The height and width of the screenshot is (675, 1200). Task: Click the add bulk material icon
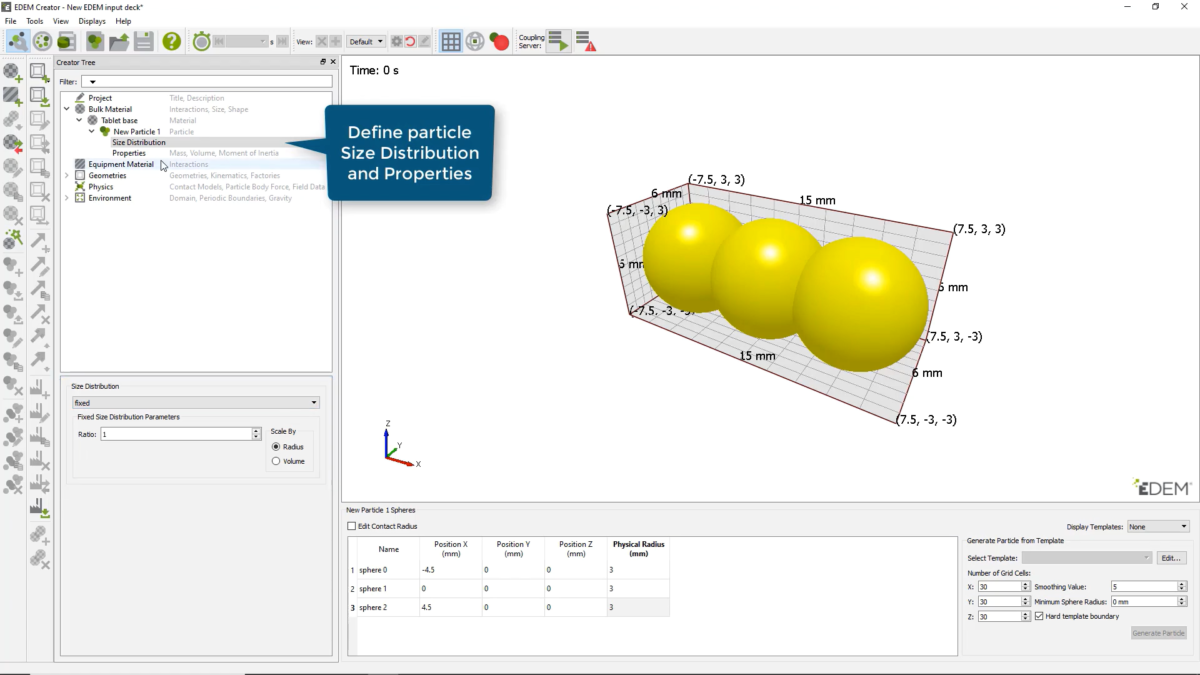click(13, 73)
